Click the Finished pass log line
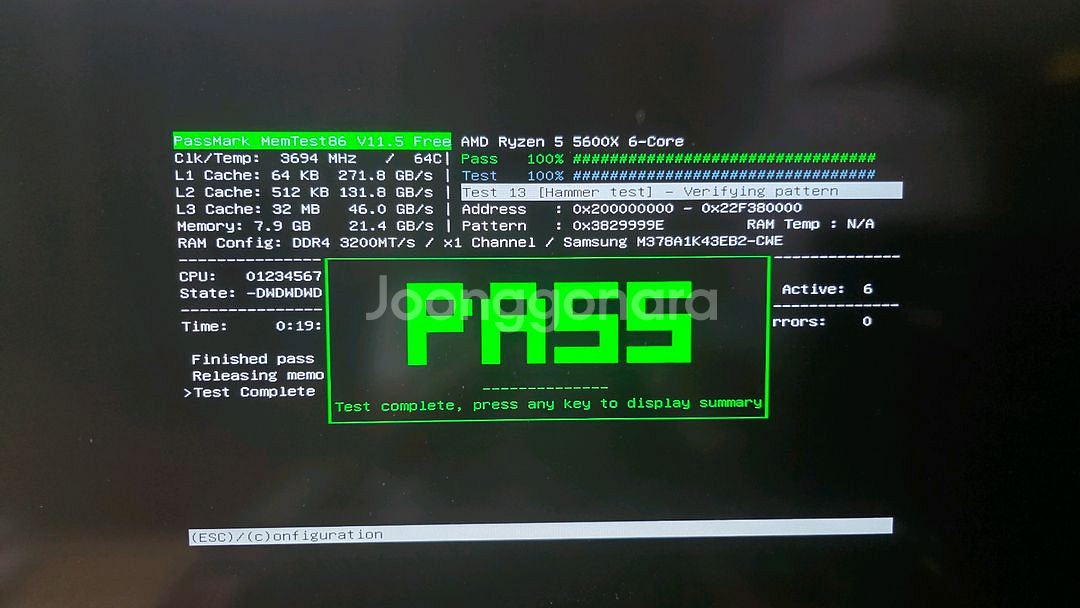The height and width of the screenshot is (608, 1080). click(252, 359)
